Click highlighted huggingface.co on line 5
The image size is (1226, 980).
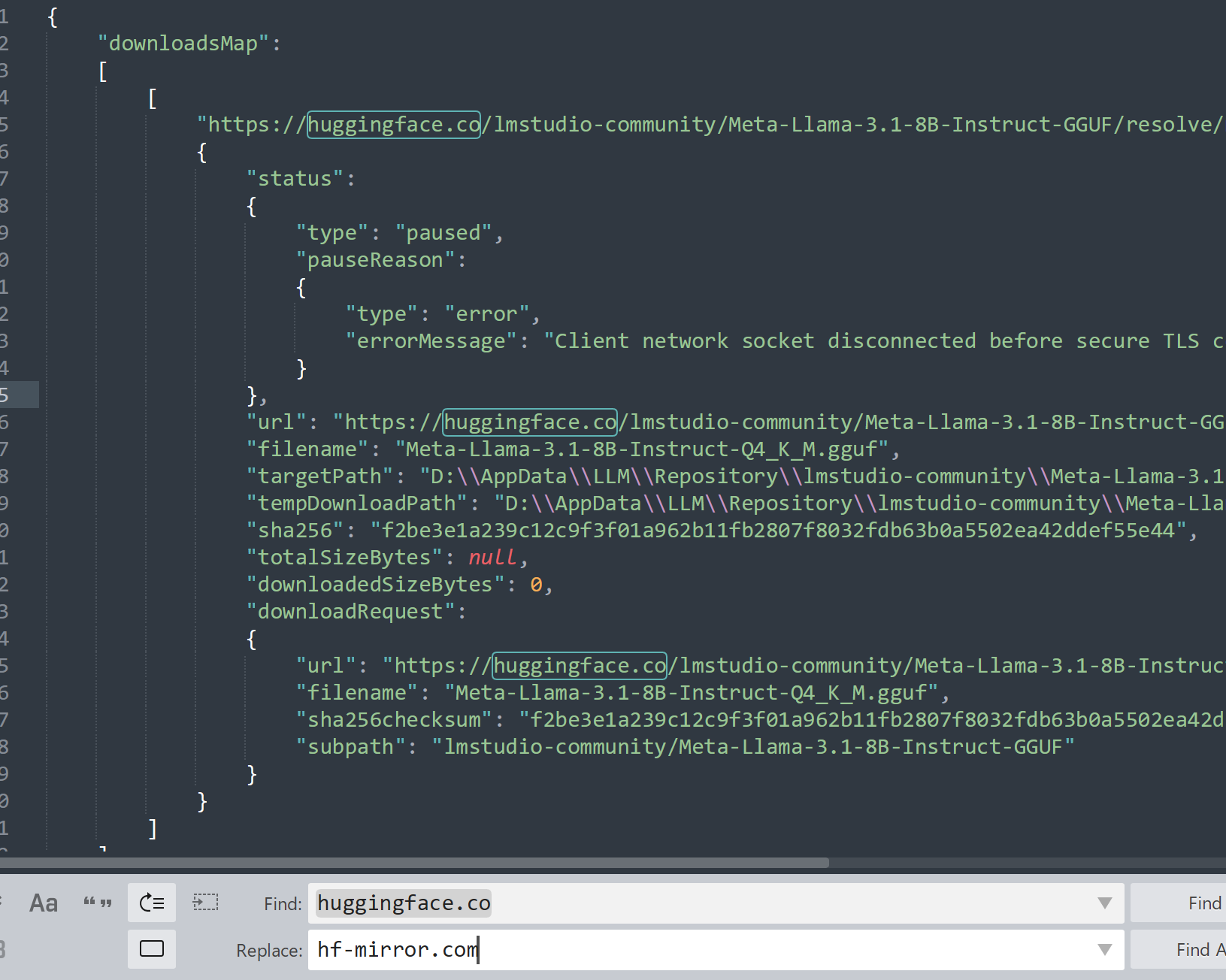tap(394, 125)
